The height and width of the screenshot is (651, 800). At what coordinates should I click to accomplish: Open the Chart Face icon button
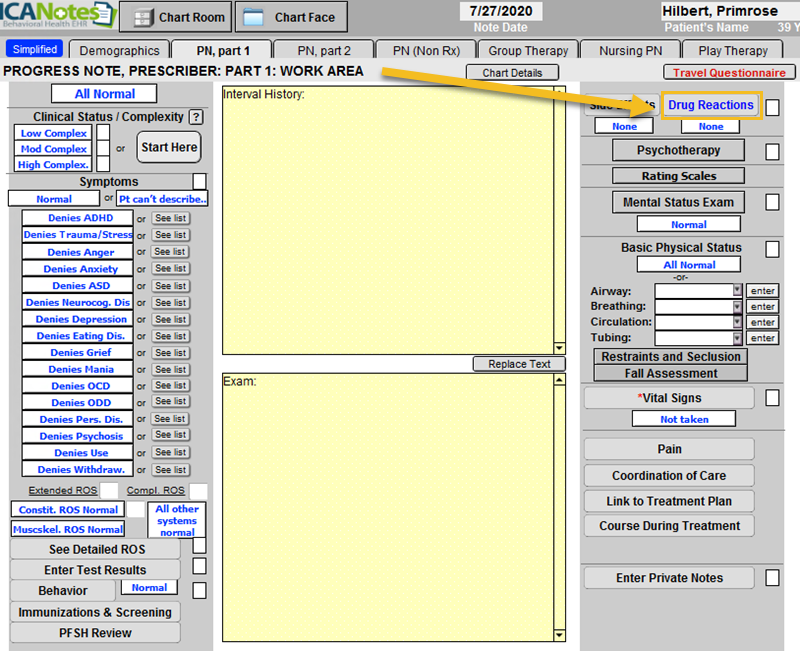tap(292, 17)
